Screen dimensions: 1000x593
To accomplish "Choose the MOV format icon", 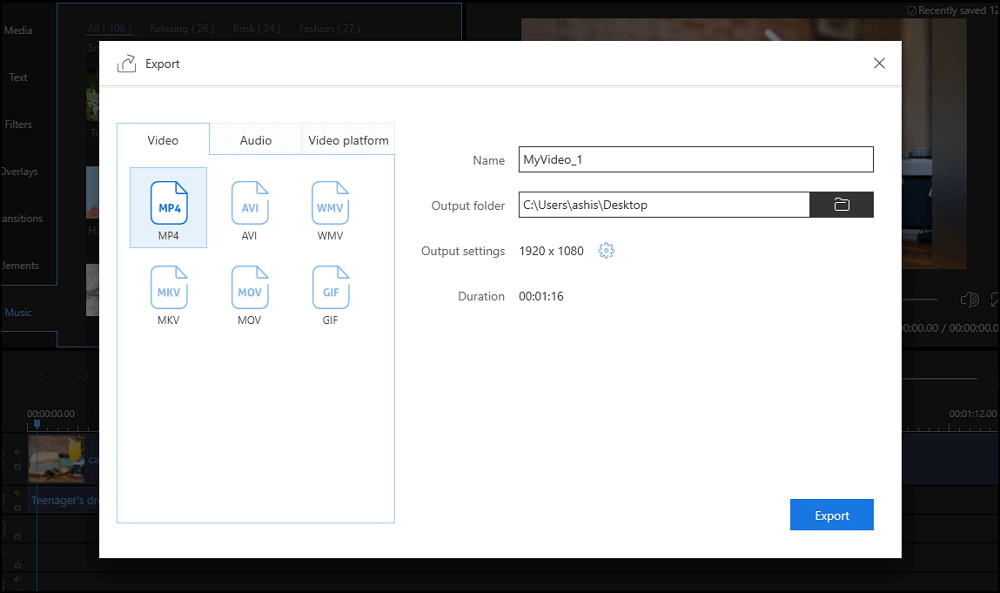I will [249, 288].
